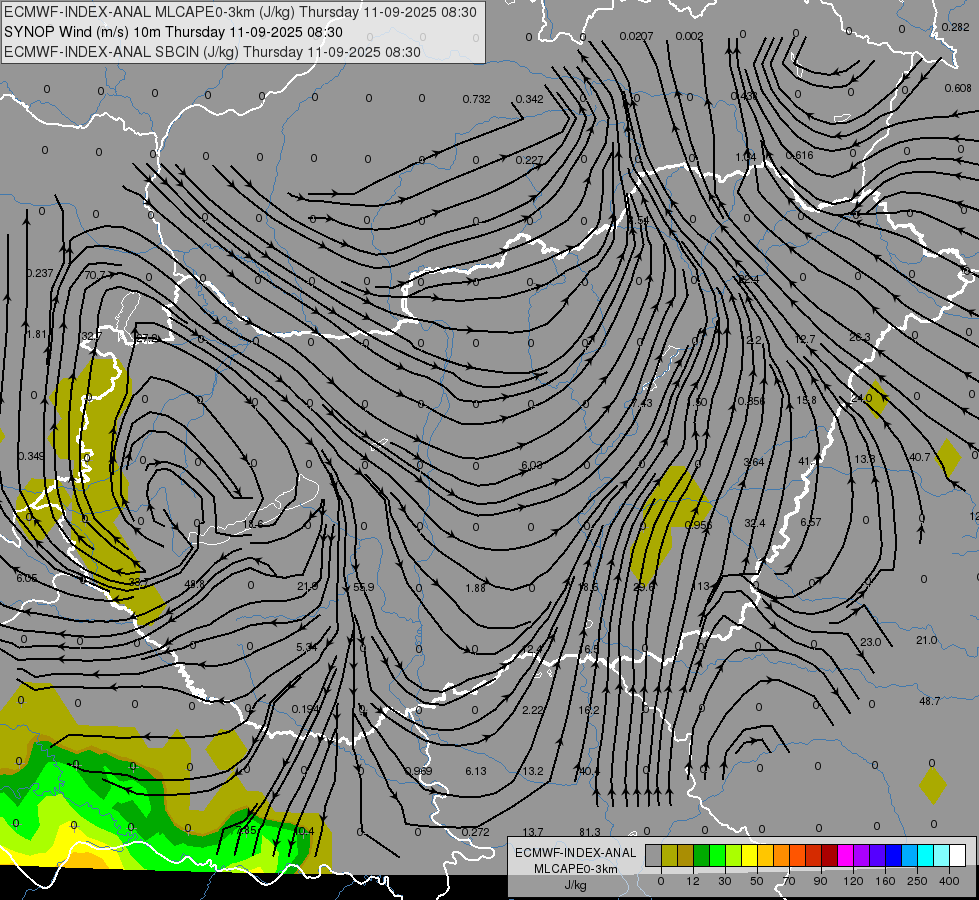979x900 pixels.
Task: Click the map value 7.85
Action: click(x=246, y=831)
